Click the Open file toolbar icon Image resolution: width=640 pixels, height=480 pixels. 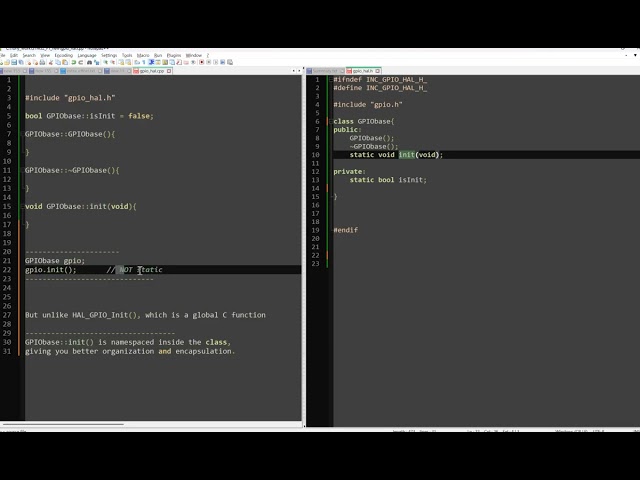coord(7,62)
